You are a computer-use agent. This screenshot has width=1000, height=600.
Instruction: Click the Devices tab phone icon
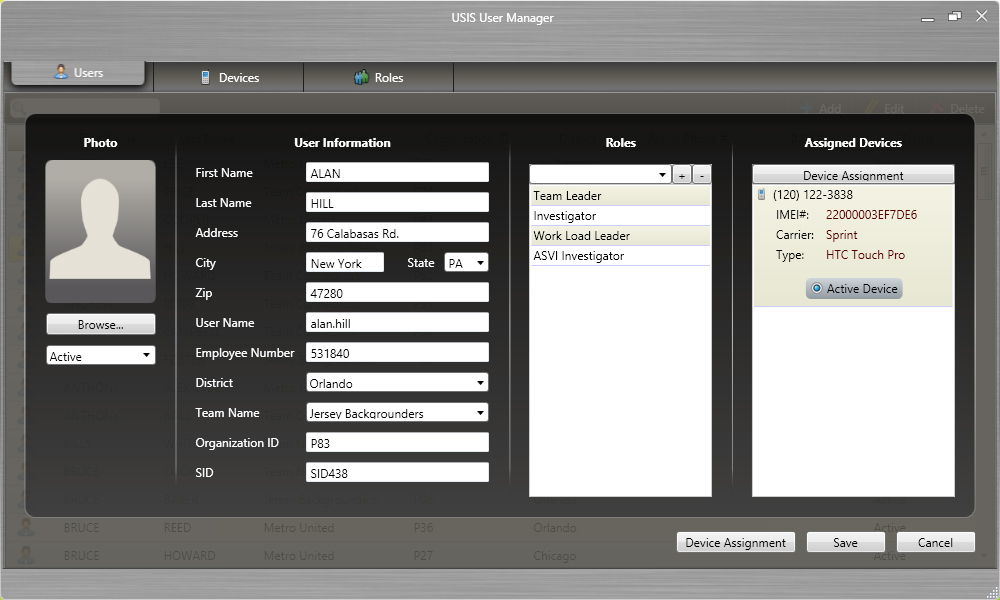pyautogui.click(x=206, y=78)
